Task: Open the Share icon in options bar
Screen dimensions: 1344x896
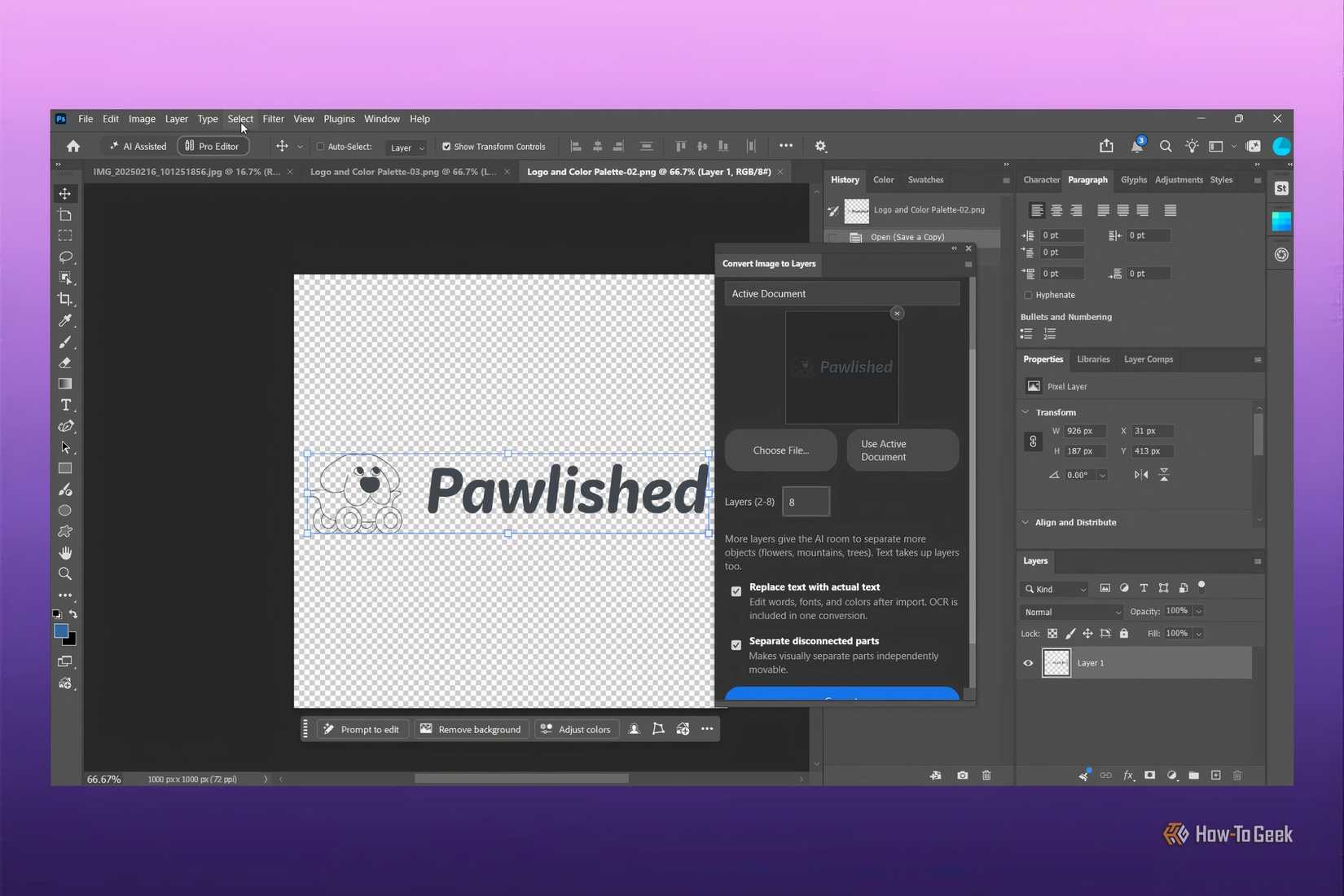Action: click(x=1106, y=147)
